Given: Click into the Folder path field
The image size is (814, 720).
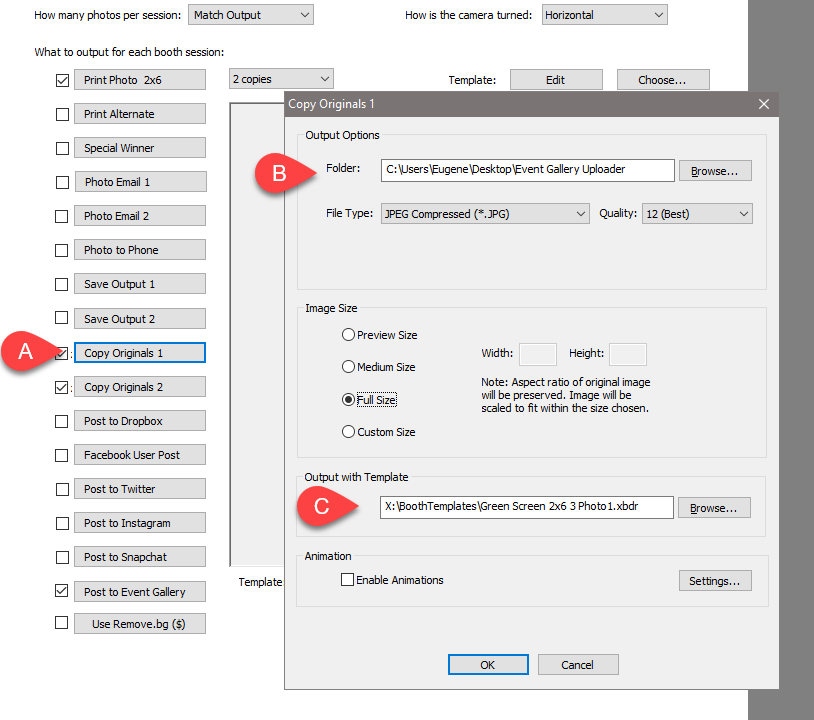Looking at the screenshot, I should coord(527,170).
